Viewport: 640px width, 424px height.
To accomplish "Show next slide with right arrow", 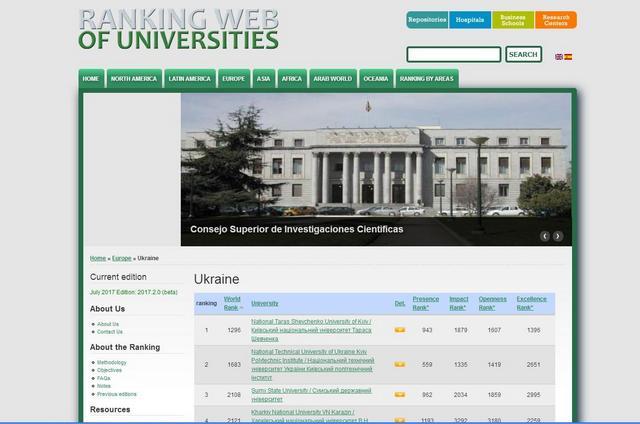I will (x=558, y=236).
